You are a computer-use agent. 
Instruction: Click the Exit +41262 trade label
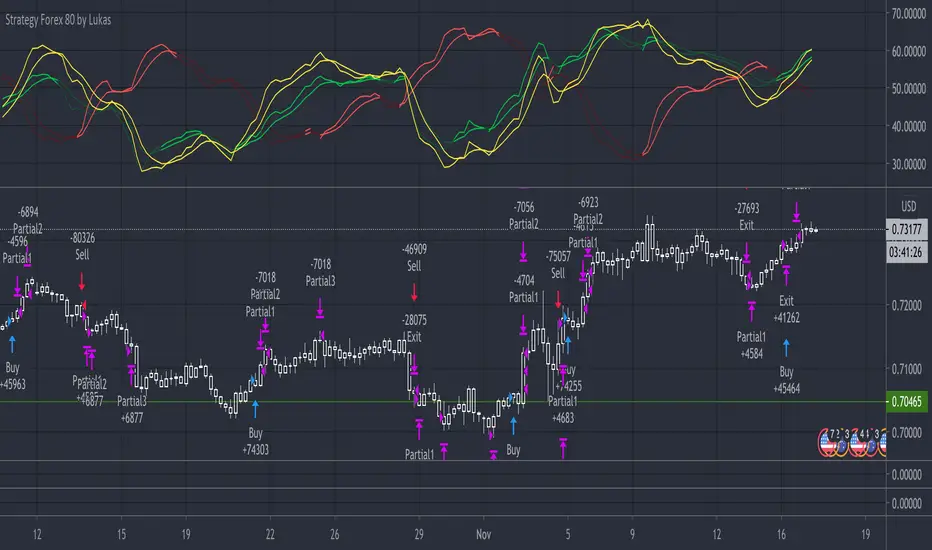click(x=786, y=309)
